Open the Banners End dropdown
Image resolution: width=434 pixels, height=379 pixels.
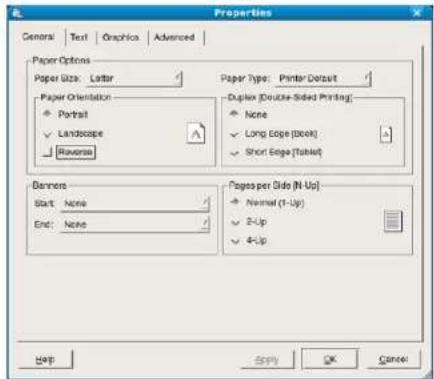[135, 224]
